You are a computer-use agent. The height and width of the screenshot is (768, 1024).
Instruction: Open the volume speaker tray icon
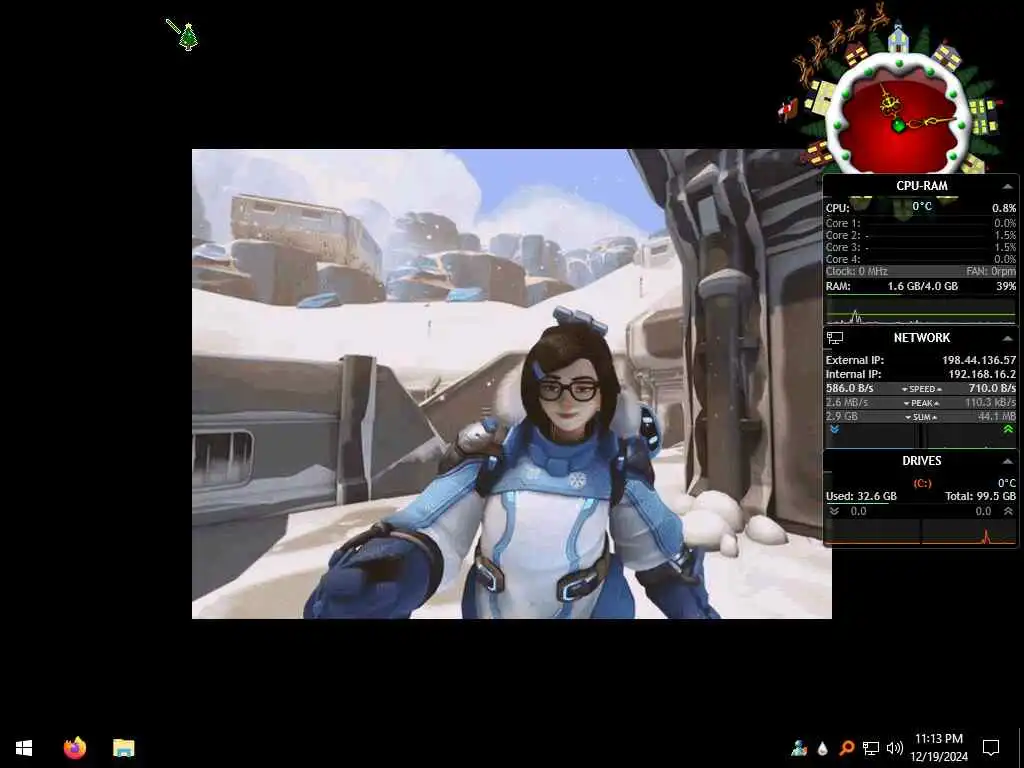point(895,748)
